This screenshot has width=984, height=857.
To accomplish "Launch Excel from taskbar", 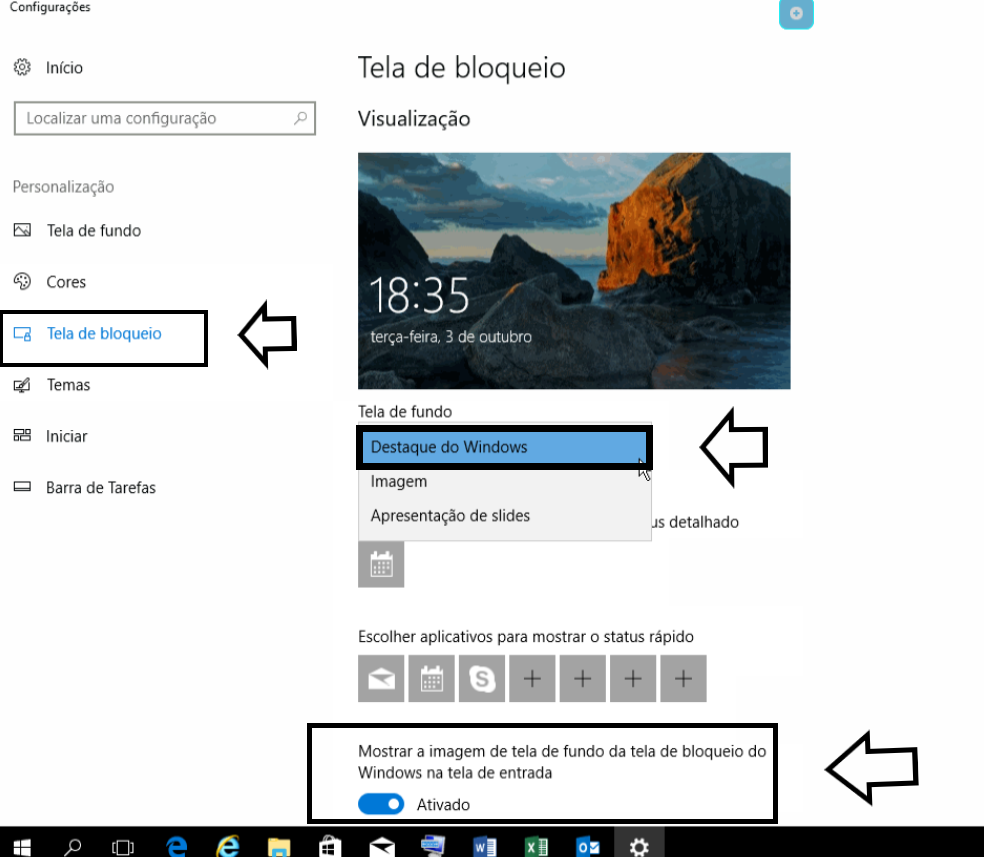I will click(537, 847).
